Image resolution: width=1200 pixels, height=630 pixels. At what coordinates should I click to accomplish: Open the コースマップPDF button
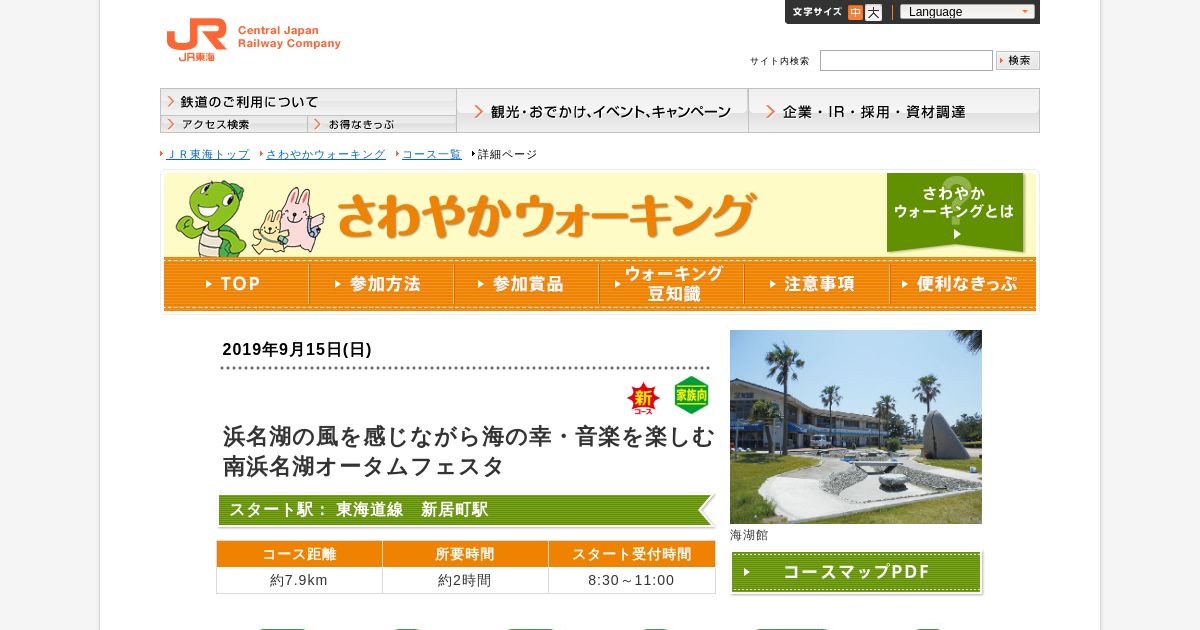coord(856,572)
